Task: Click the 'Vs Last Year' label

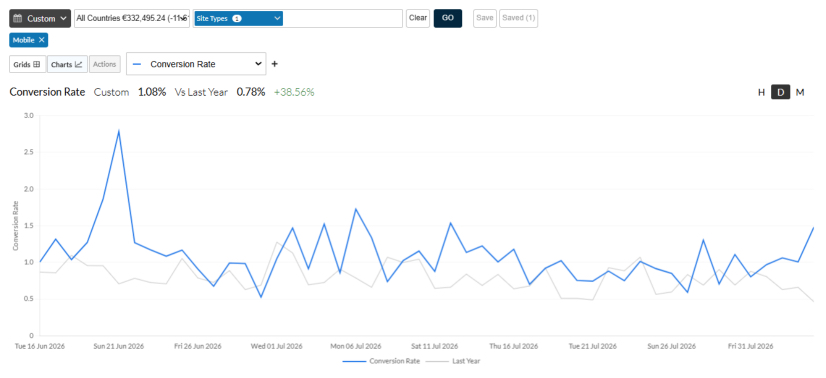Action: pyautogui.click(x=201, y=92)
